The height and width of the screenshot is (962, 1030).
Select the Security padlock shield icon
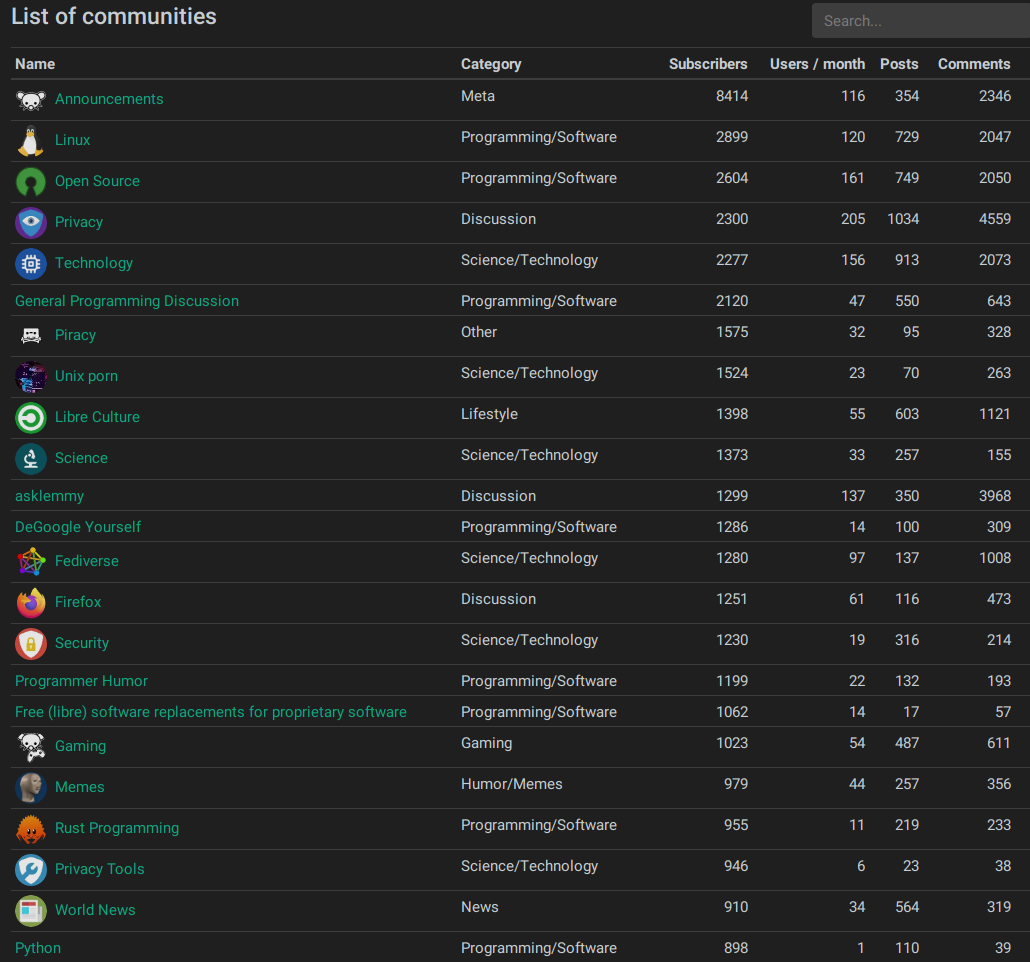click(31, 644)
